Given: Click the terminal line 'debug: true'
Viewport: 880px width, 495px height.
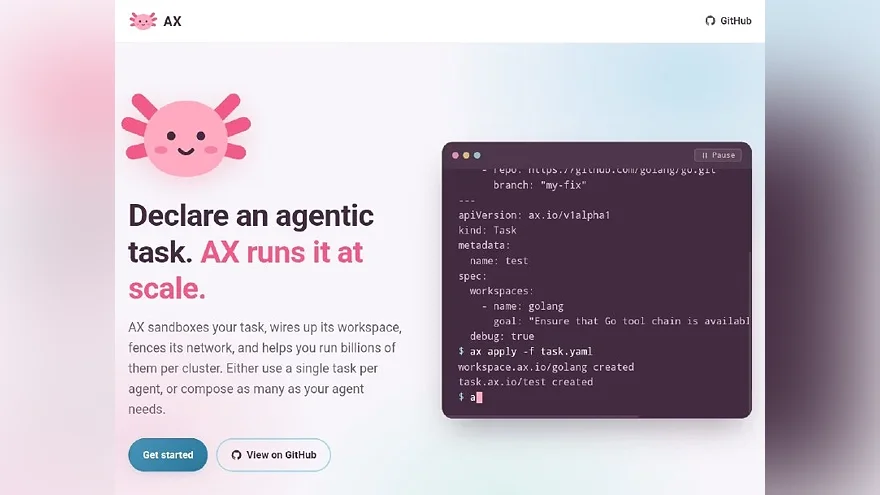Looking at the screenshot, I should 502,336.
